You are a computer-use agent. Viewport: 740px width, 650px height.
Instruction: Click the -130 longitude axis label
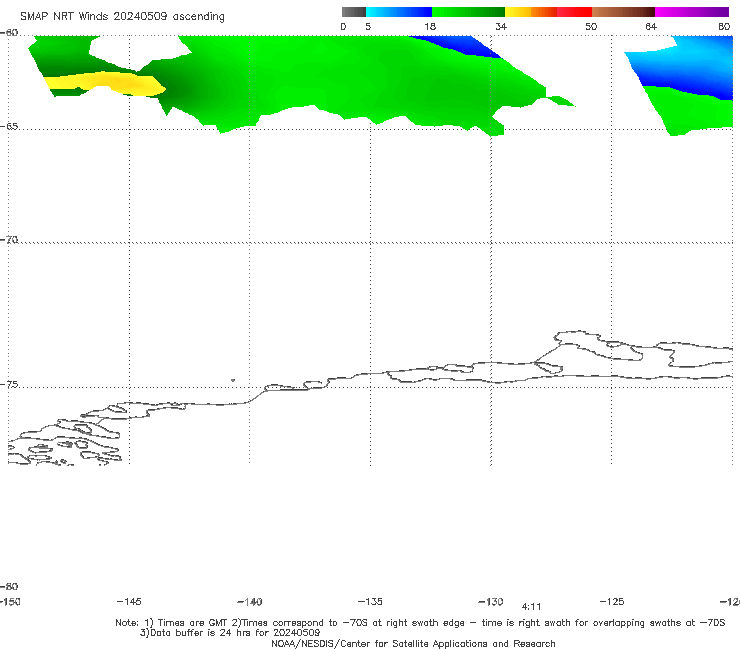(491, 601)
